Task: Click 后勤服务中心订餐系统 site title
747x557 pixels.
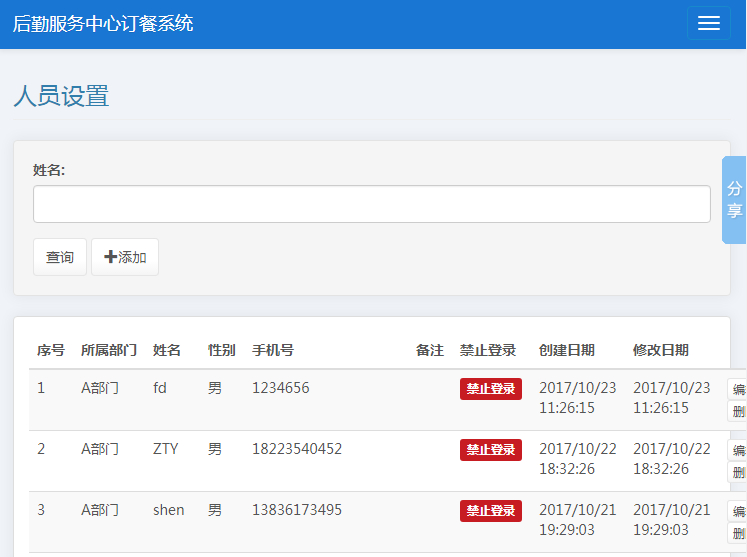Action: pos(103,24)
